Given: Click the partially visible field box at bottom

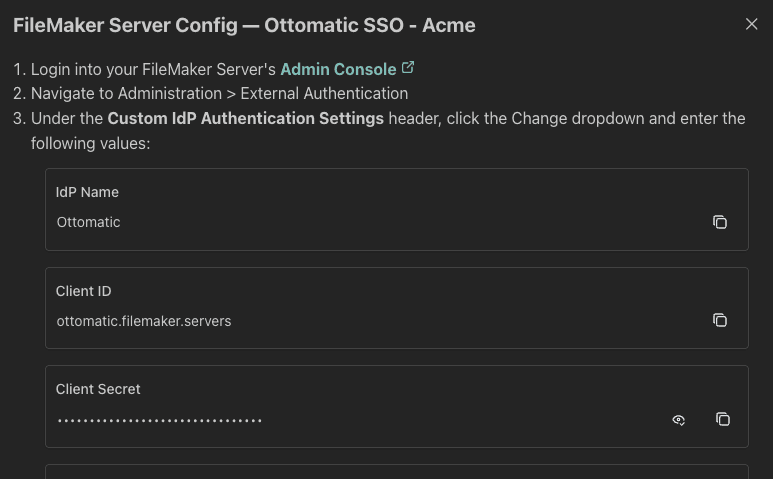Looking at the screenshot, I should (396, 471).
